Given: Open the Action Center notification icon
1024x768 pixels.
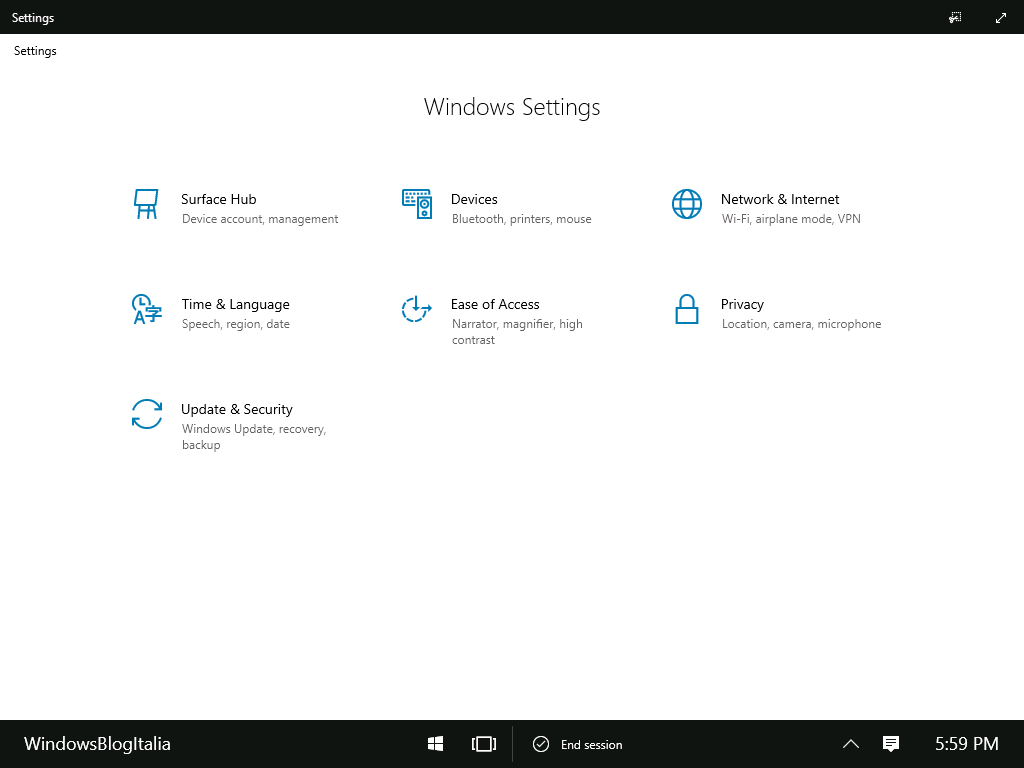Looking at the screenshot, I should (891, 744).
